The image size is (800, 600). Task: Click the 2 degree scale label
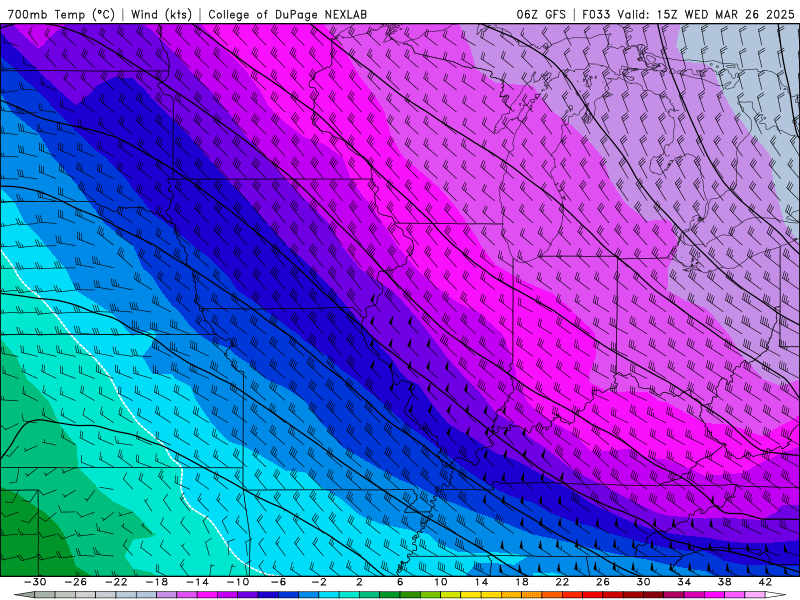point(360,582)
